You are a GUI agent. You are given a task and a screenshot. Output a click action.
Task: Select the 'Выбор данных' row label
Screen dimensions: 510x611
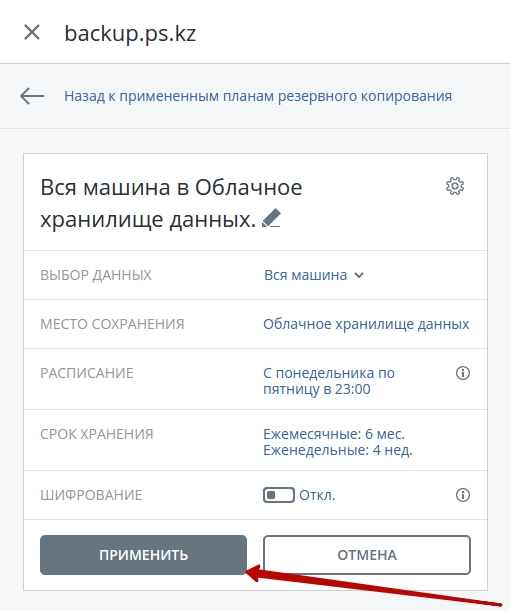click(x=96, y=275)
